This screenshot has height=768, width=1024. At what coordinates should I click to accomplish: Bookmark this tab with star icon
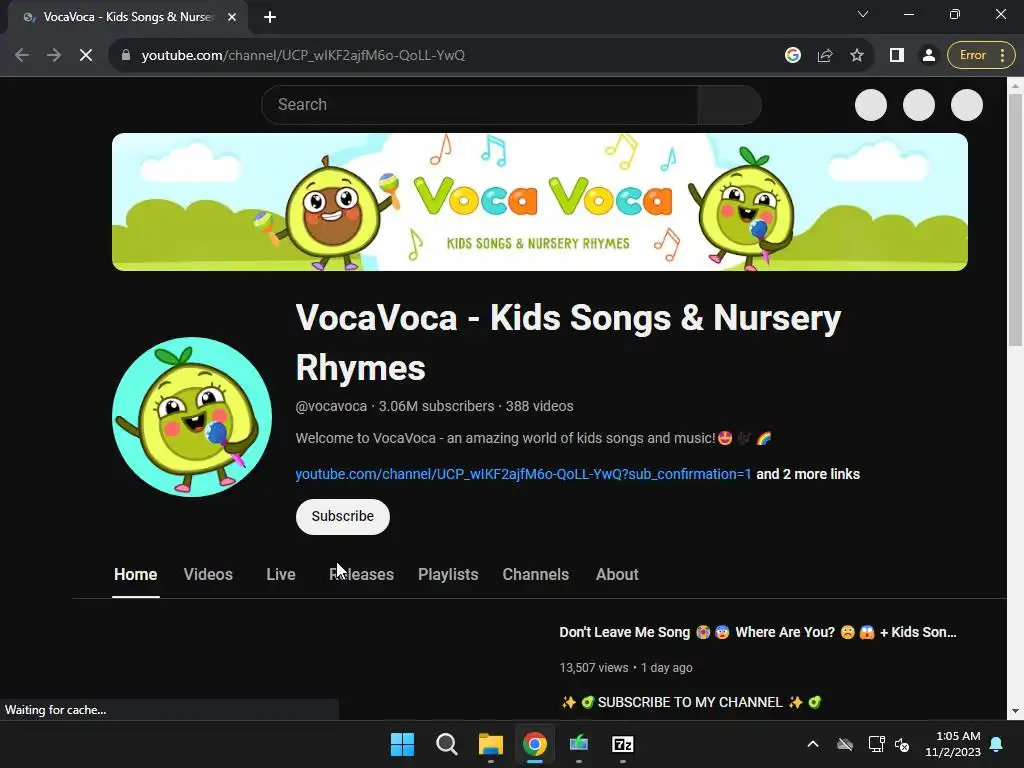pyautogui.click(x=857, y=56)
